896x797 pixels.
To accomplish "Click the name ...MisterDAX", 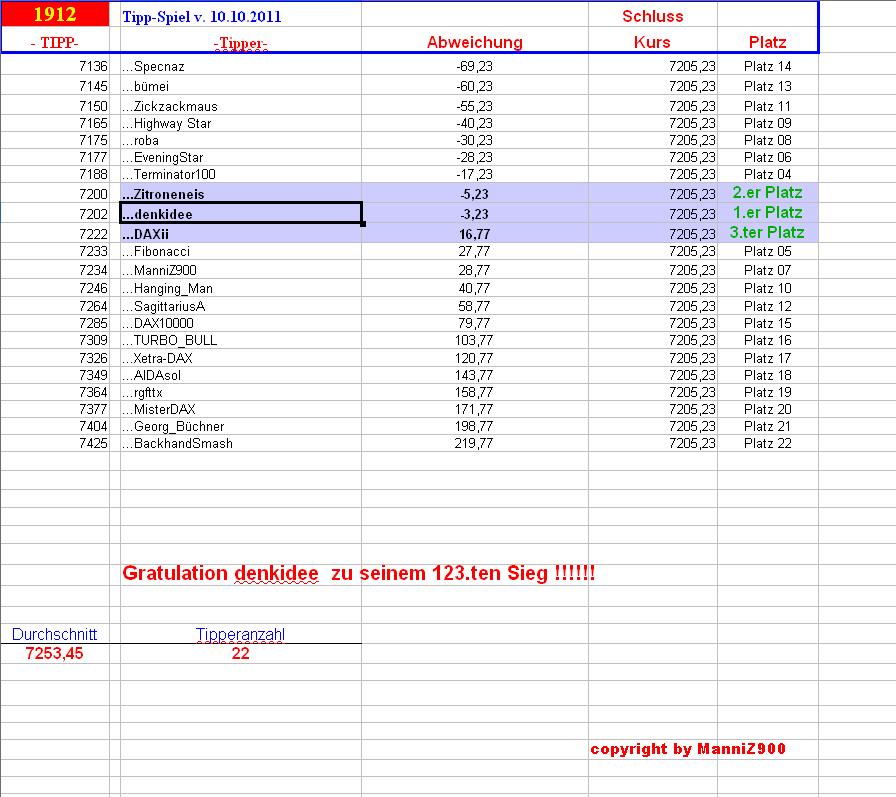I will [x=159, y=410].
